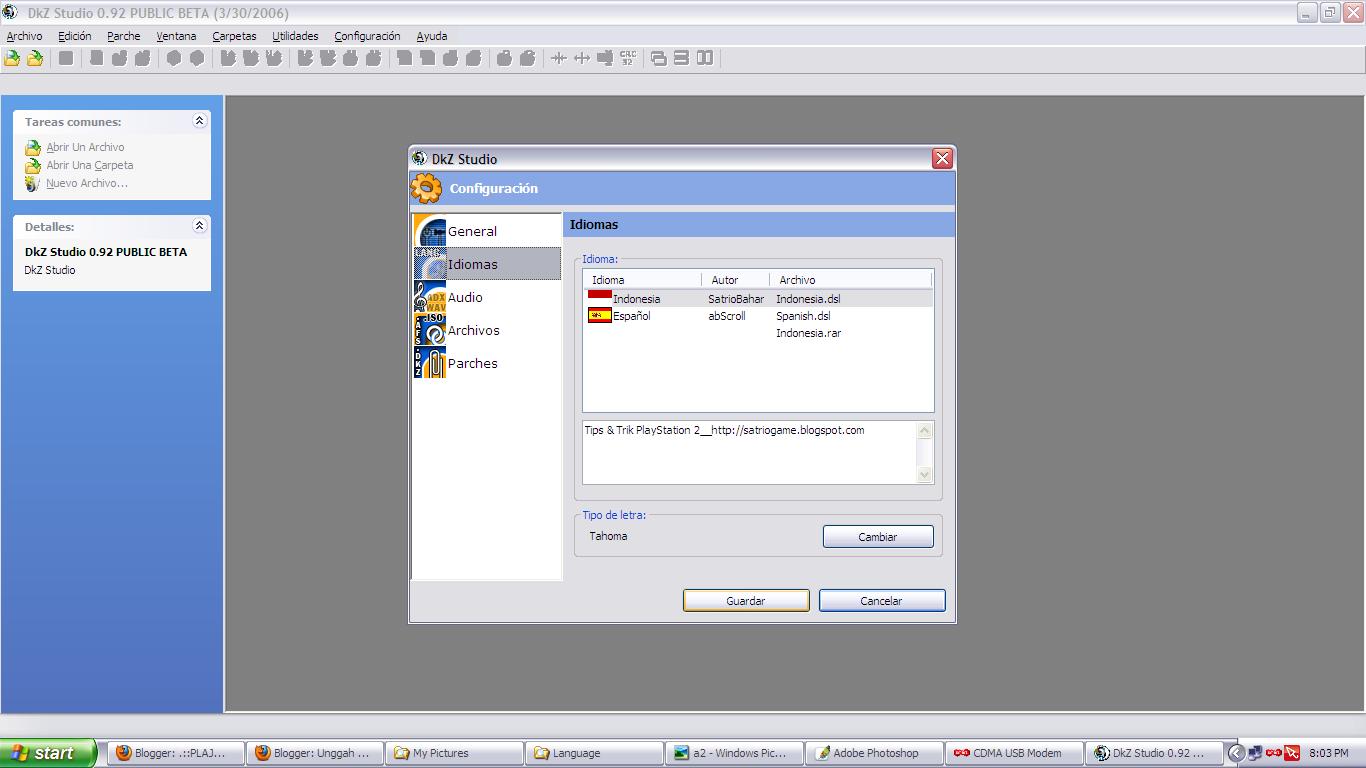Click the Indonesian flag icon

tap(599, 298)
